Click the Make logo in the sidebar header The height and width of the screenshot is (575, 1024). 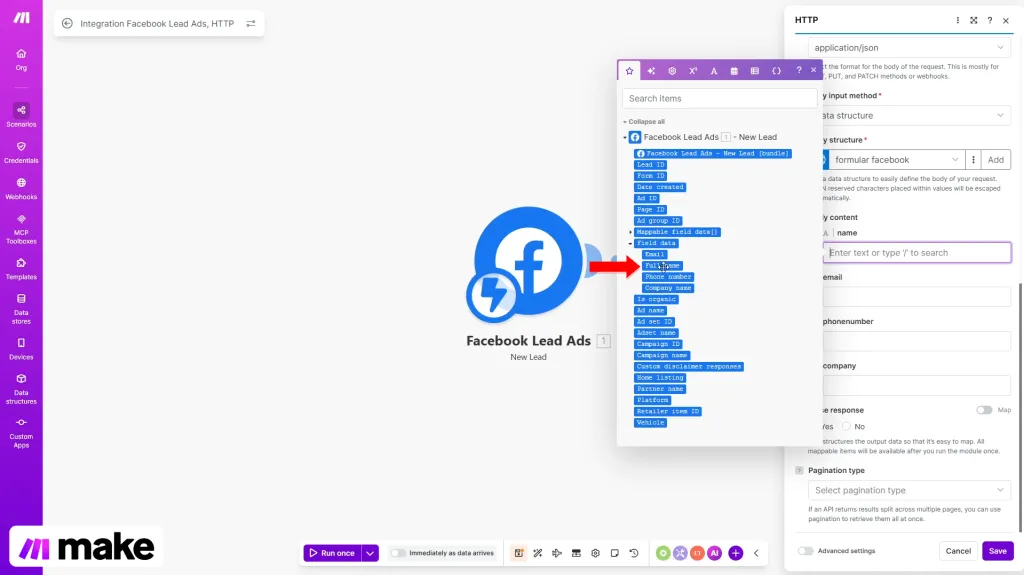pyautogui.click(x=22, y=18)
